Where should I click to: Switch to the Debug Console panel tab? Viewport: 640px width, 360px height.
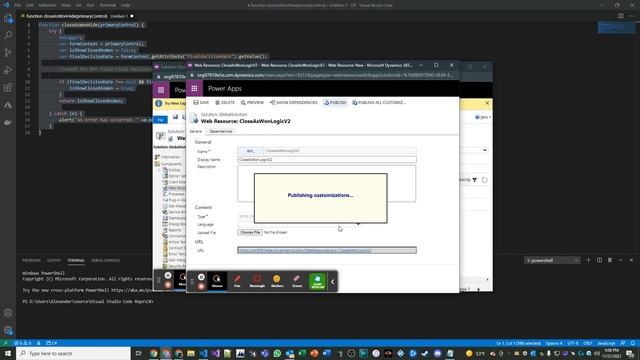point(105,260)
